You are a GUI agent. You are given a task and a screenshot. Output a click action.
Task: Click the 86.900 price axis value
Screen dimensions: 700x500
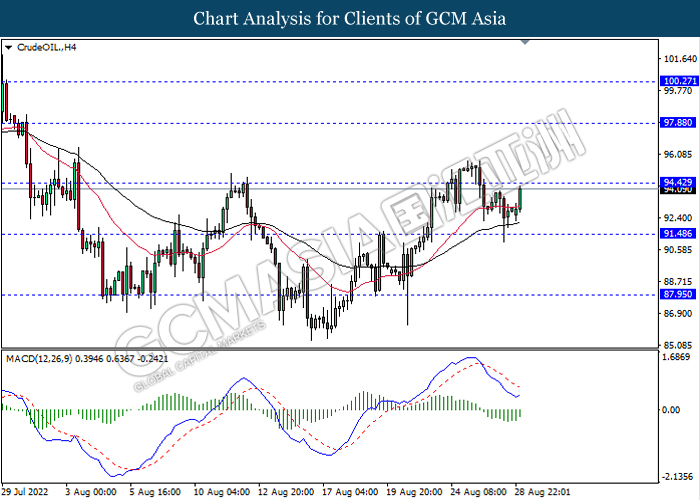[678, 314]
